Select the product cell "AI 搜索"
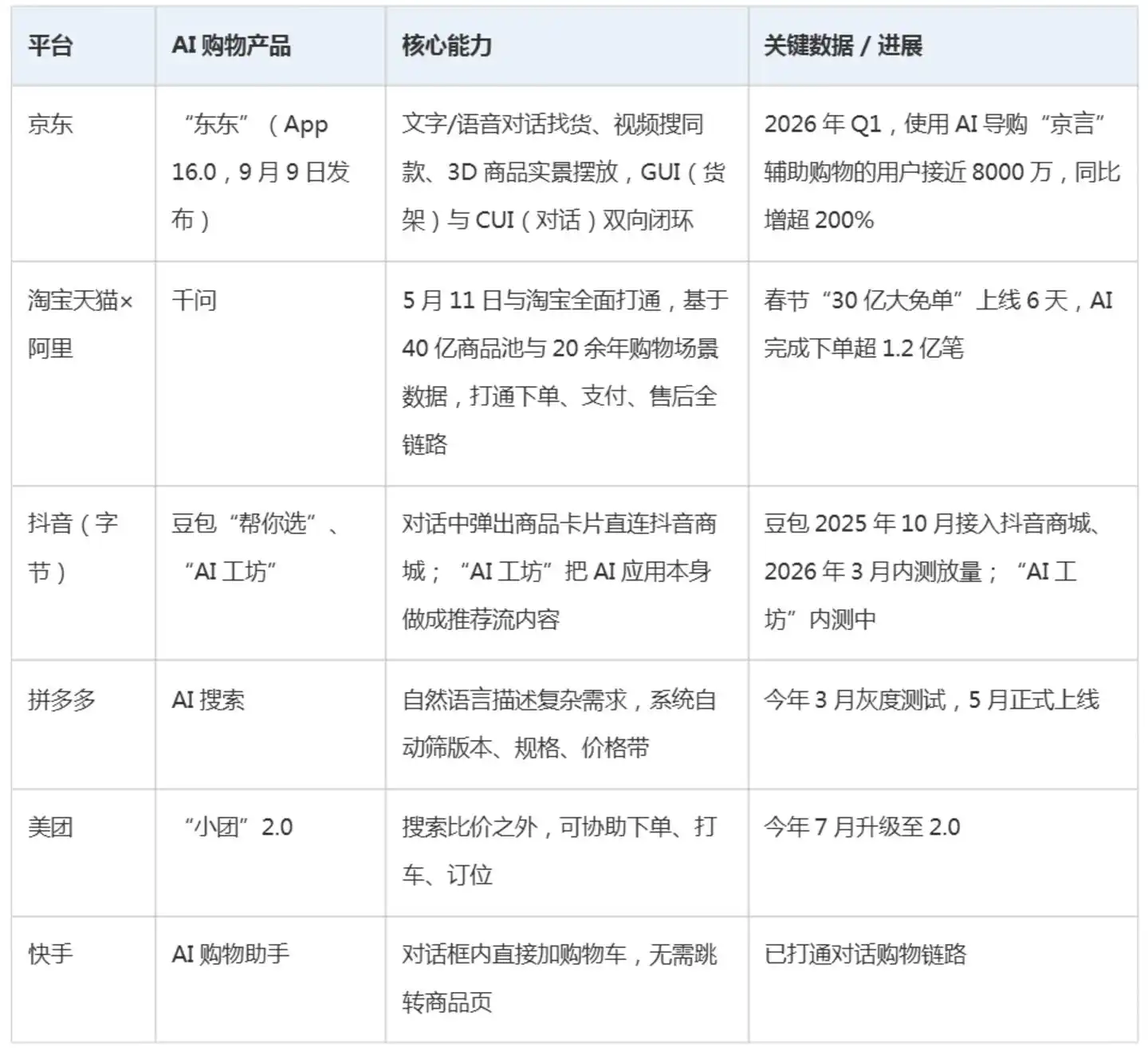1148x1051 pixels. point(270,724)
